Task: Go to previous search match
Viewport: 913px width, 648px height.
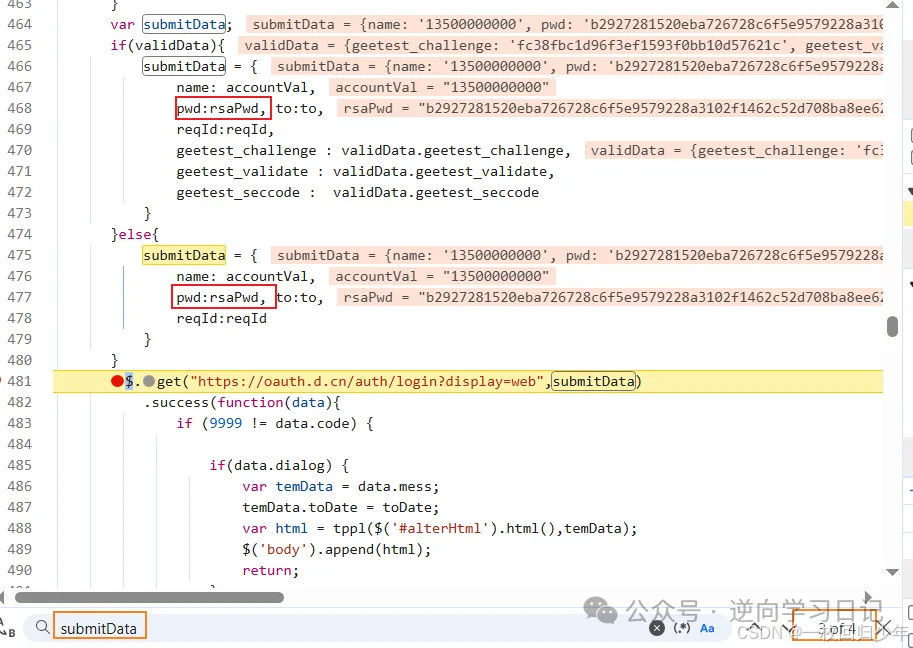Action: point(755,628)
